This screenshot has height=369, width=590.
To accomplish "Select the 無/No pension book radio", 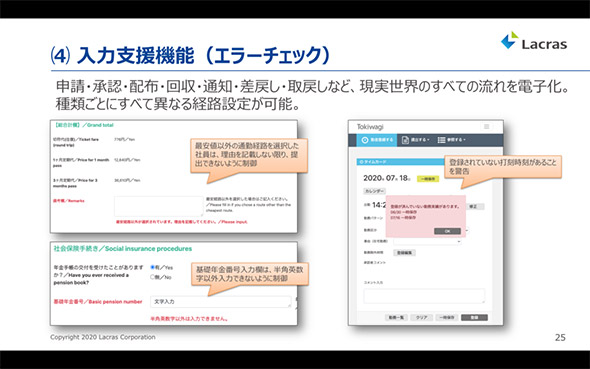I will pos(153,277).
